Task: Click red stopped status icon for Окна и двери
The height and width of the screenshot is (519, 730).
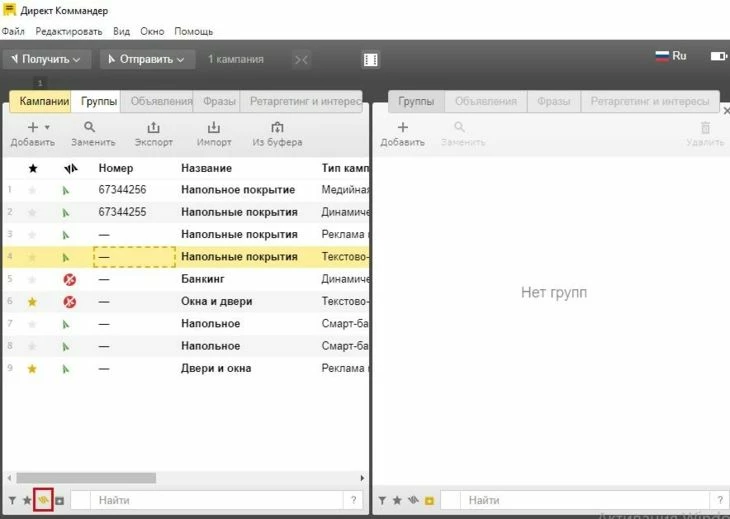Action: point(69,302)
